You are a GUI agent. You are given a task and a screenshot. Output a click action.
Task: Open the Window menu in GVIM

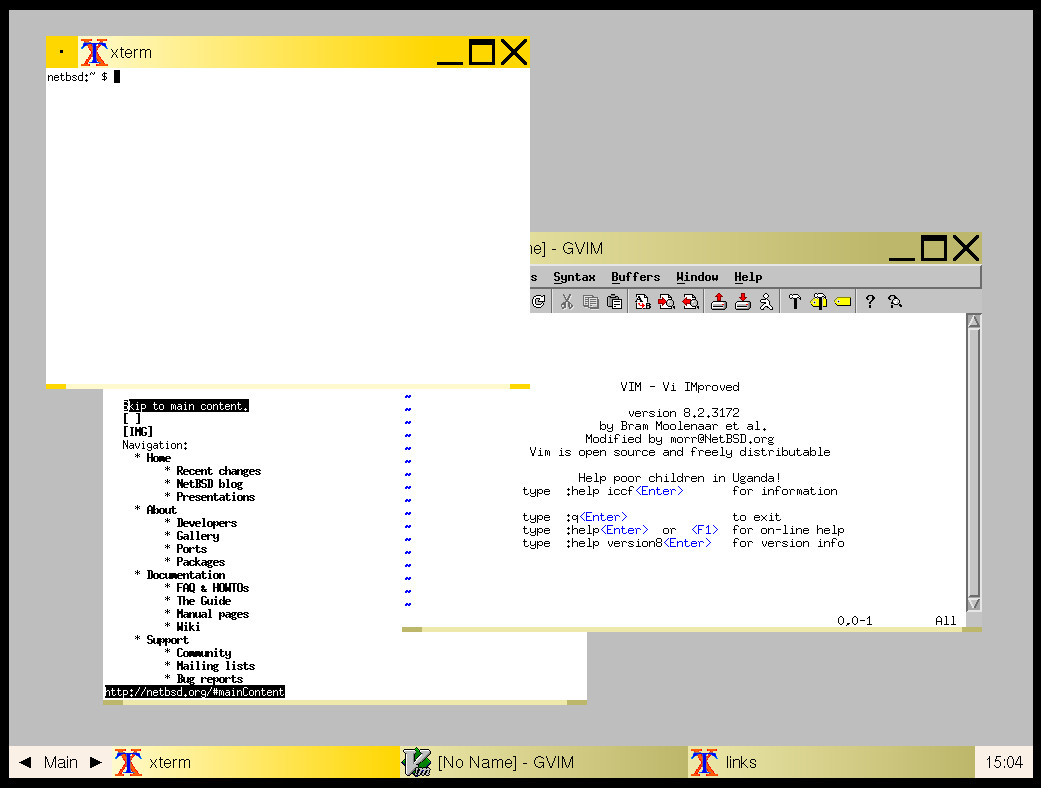(697, 277)
